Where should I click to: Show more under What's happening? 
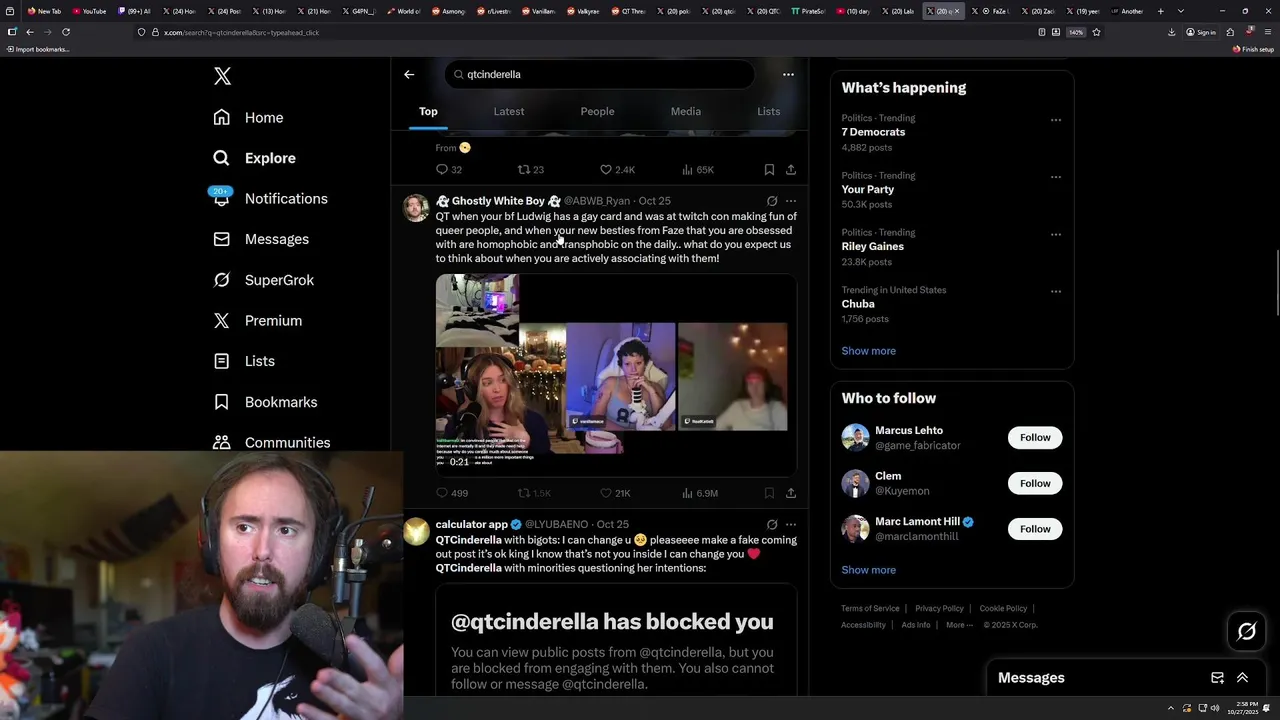(x=868, y=351)
